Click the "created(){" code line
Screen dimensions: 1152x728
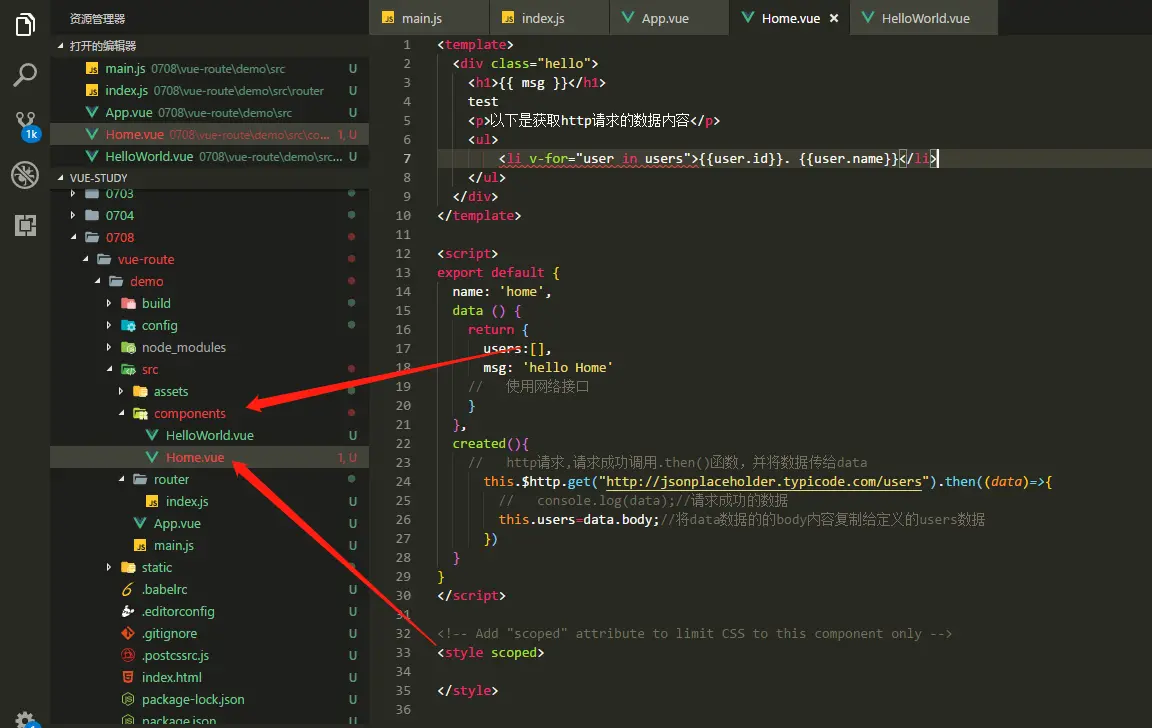[490, 444]
